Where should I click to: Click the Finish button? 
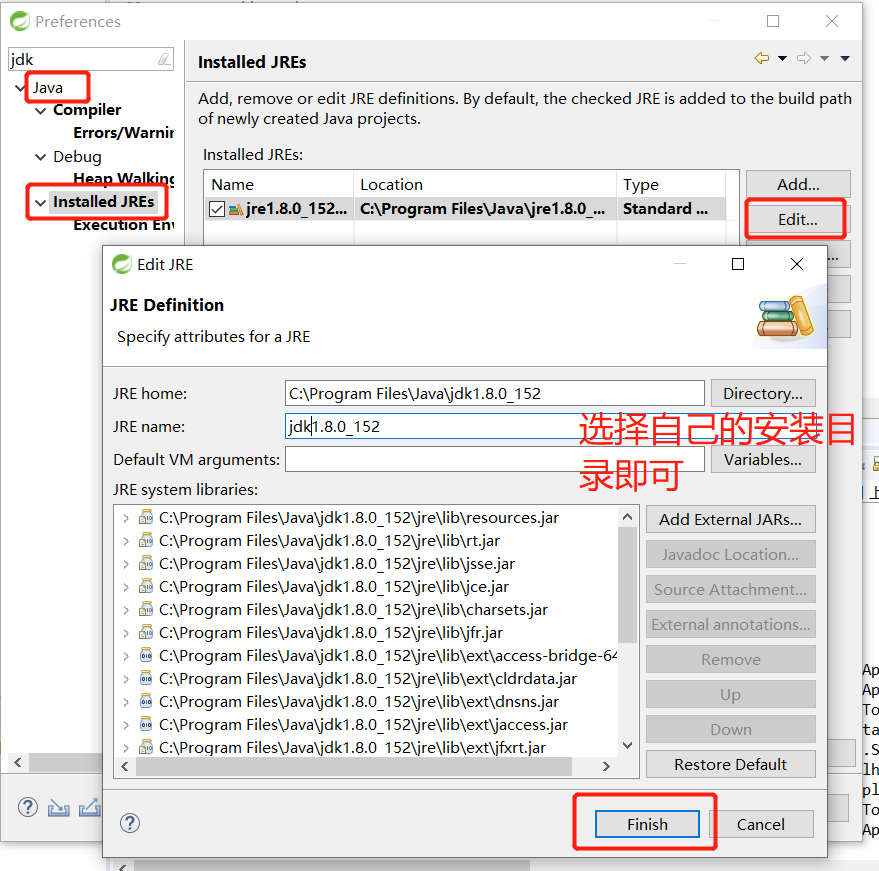click(647, 824)
